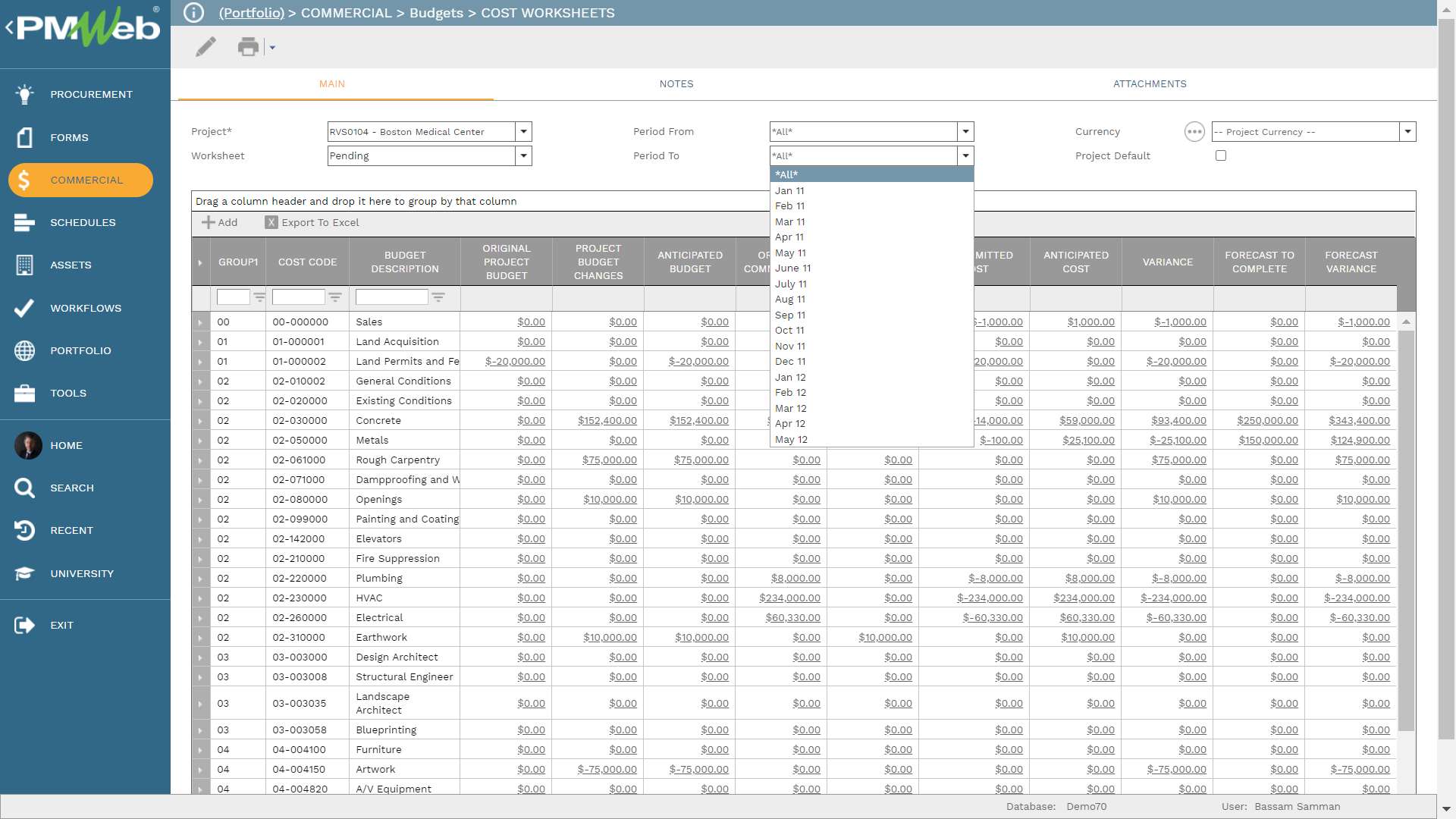
Task: Click the grid scroll up arrow
Action: pyautogui.click(x=1406, y=322)
